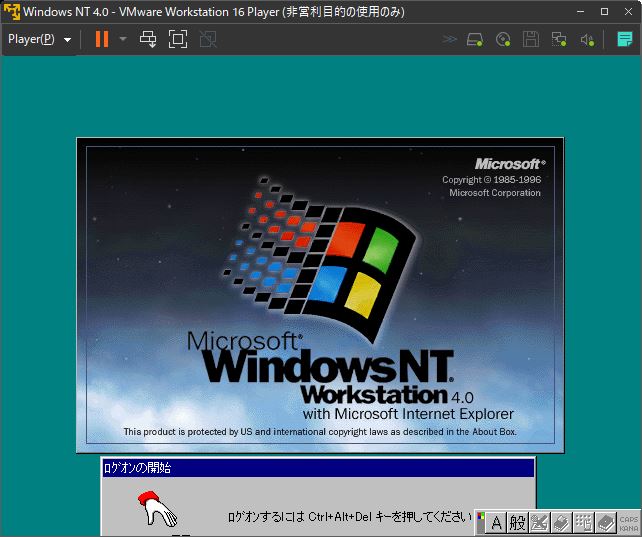Open the IME soft keyboard icon
642x537 pixels.
[x=583, y=522]
